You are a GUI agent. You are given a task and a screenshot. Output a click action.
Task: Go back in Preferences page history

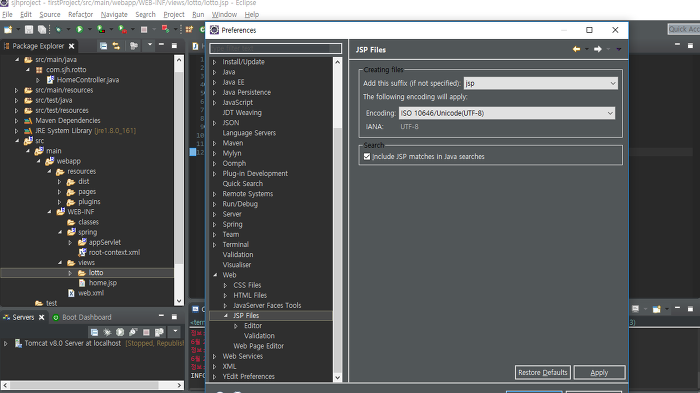(576, 49)
